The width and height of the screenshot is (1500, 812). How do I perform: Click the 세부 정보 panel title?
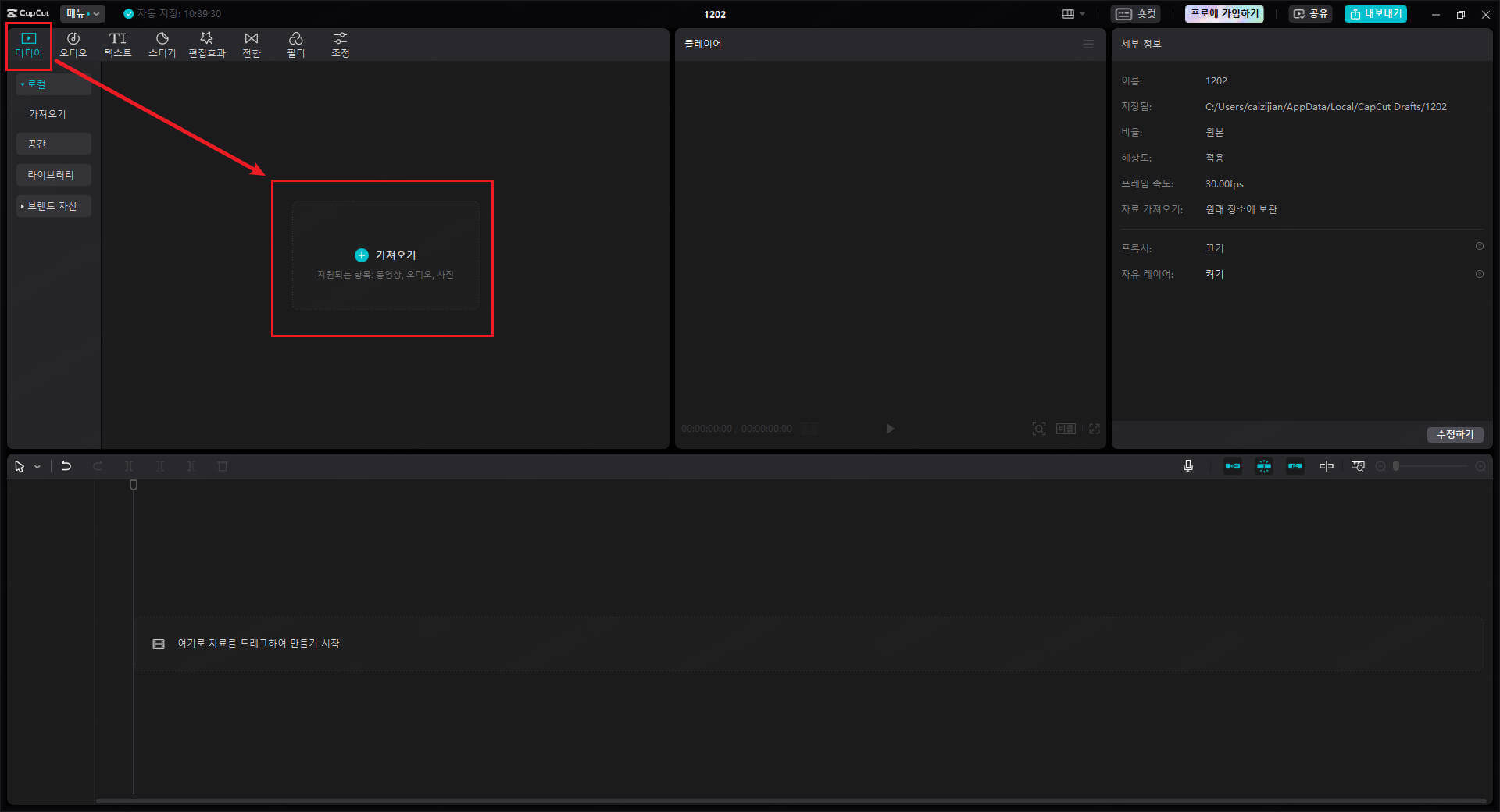pos(1141,45)
